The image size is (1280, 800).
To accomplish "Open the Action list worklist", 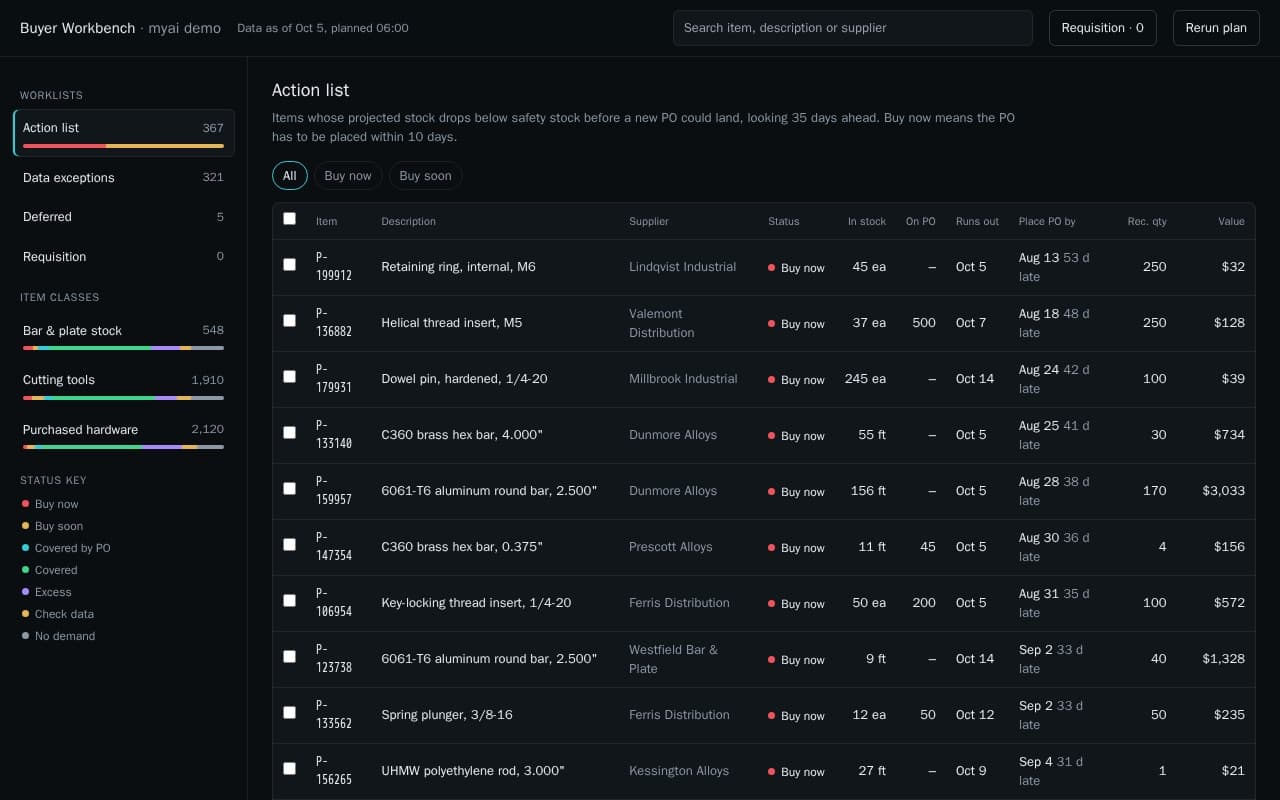I will pos(124,133).
